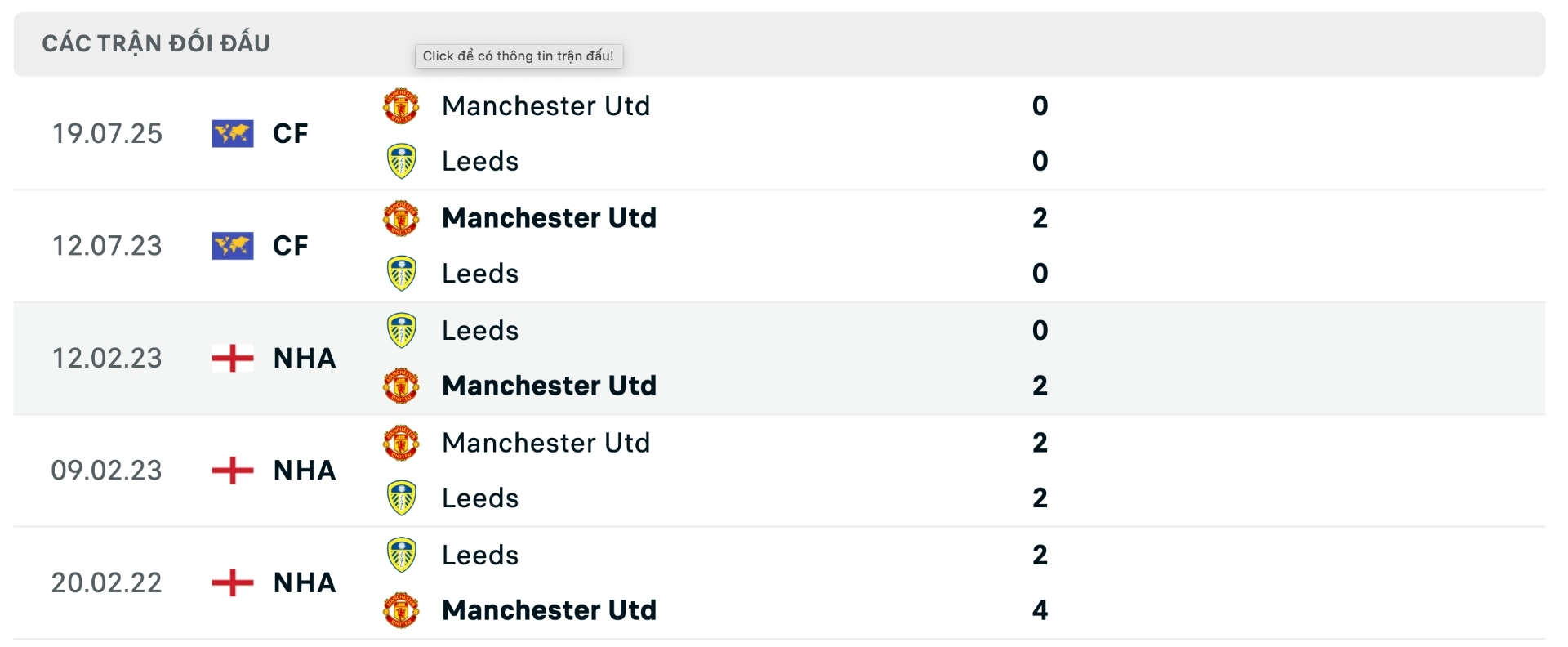The image size is (1568, 647).
Task: Open match details via the tooltip prompt
Action: (519, 56)
